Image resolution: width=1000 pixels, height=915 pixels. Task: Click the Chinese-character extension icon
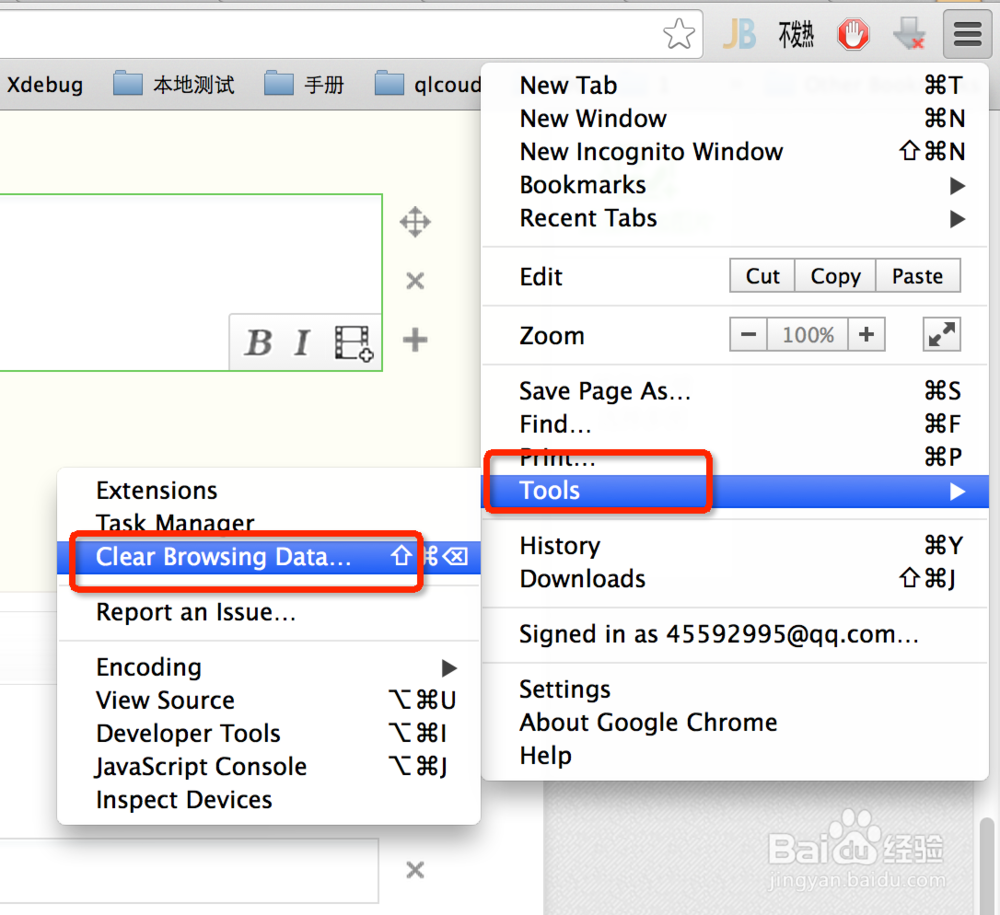pyautogui.click(x=796, y=34)
